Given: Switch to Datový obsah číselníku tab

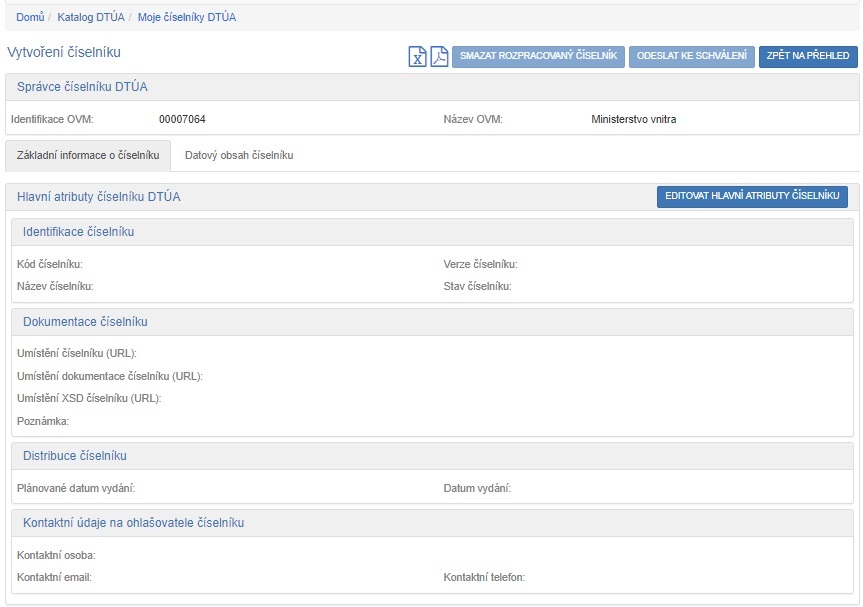Looking at the screenshot, I should point(239,155).
